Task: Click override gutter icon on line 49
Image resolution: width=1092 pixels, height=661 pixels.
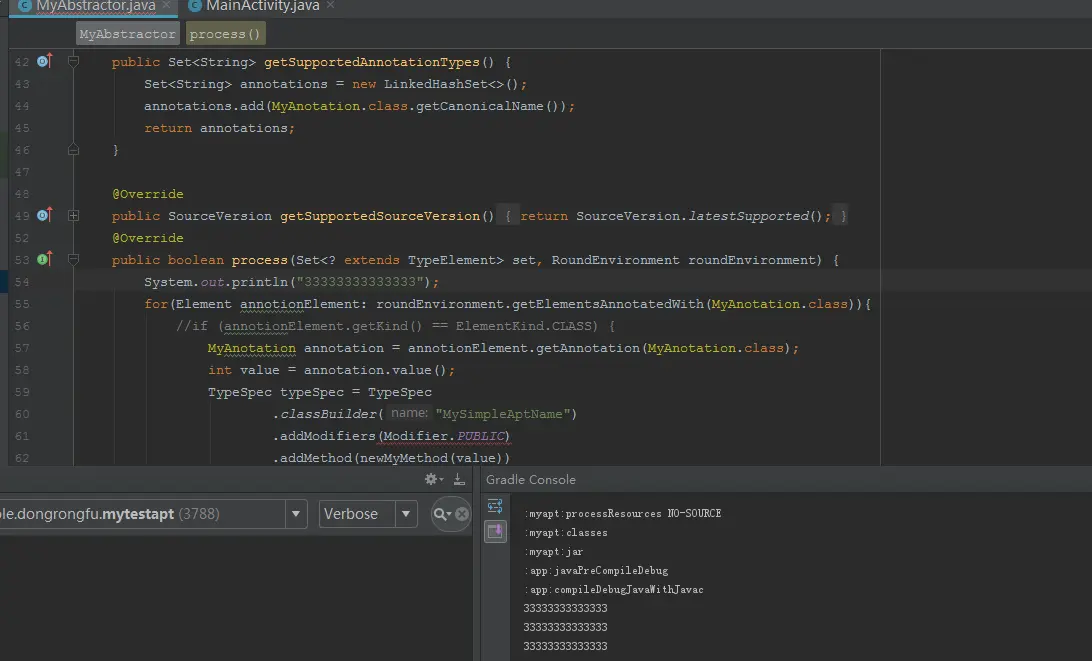Action: click(45, 215)
